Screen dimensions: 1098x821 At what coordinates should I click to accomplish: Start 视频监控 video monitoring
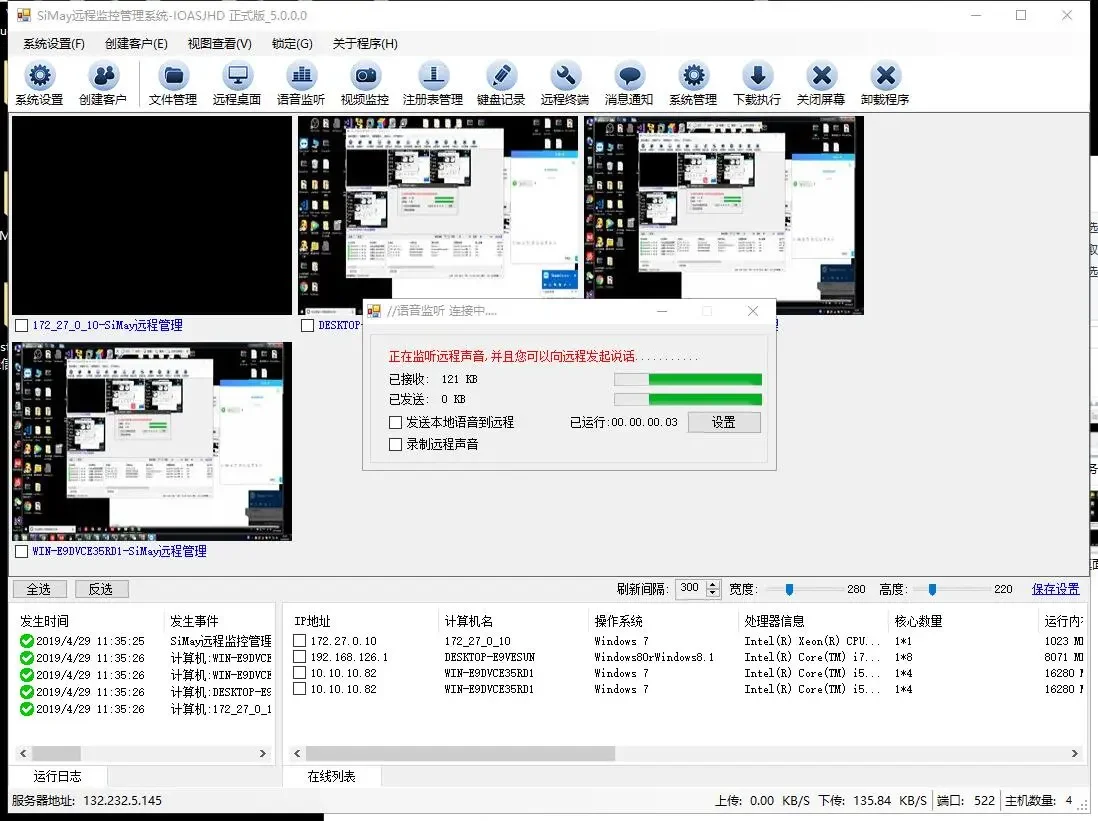pos(365,82)
